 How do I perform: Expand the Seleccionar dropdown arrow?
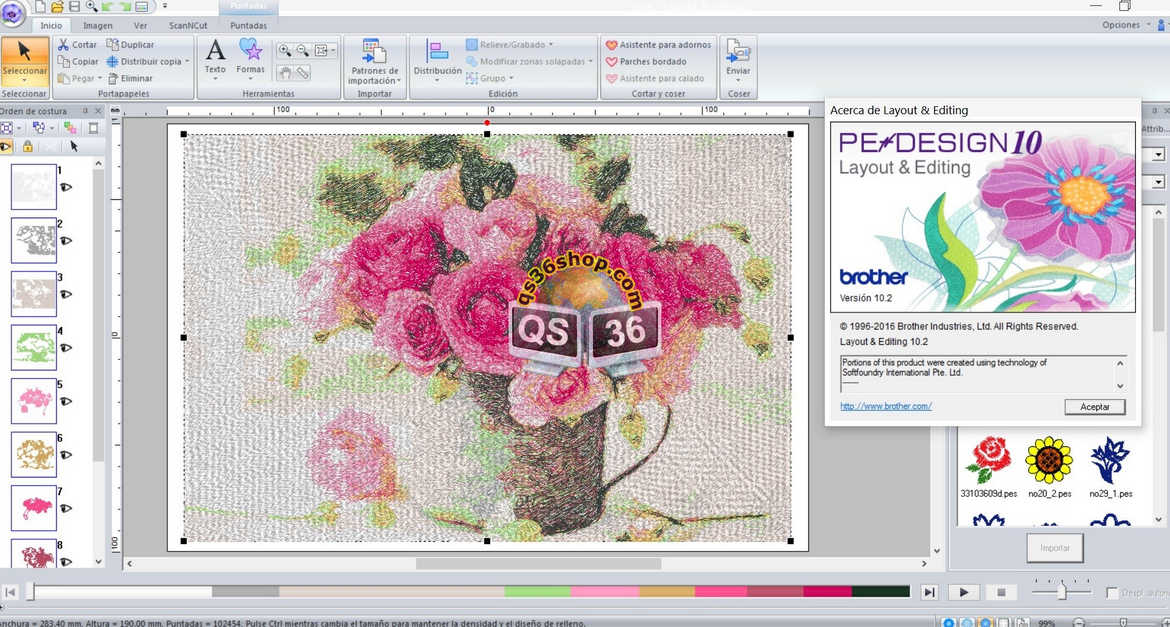point(25,79)
